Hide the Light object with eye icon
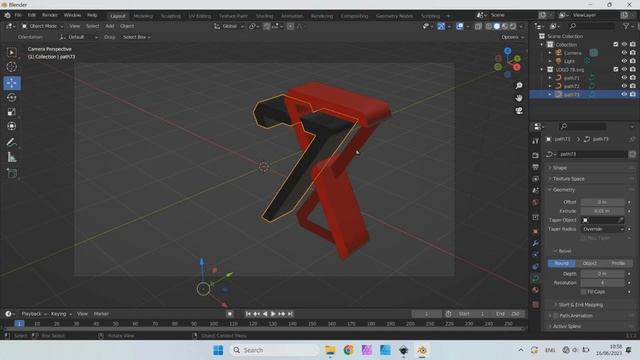Viewport: 640px width, 360px height. pyautogui.click(x=624, y=61)
